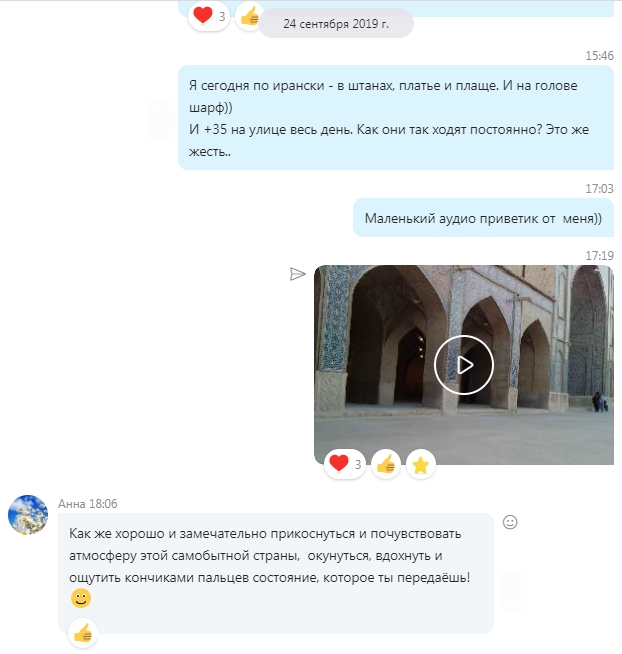Click the smiley emoji in Anna's message

81,598
